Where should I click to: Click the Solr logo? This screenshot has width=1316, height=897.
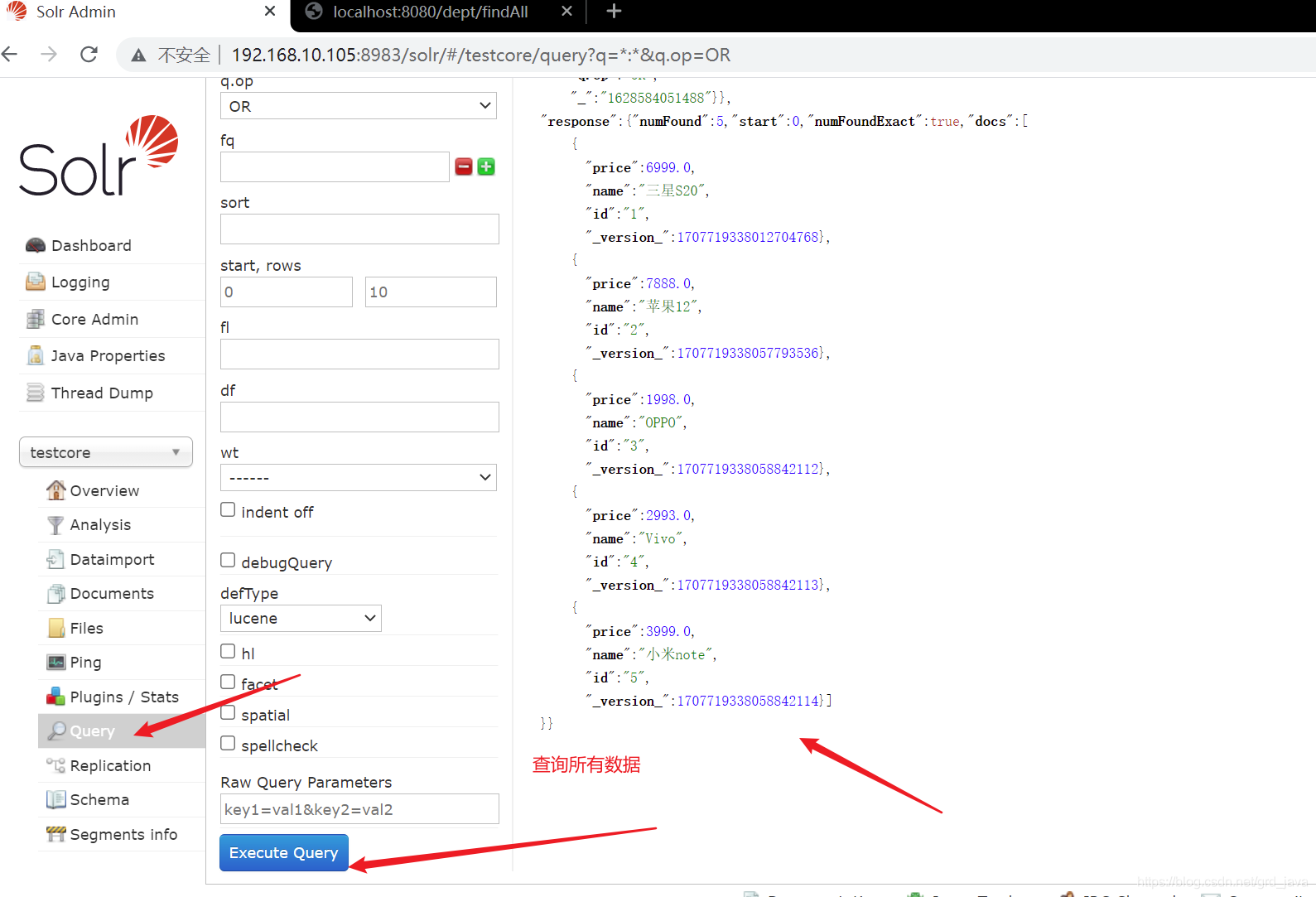(x=99, y=156)
